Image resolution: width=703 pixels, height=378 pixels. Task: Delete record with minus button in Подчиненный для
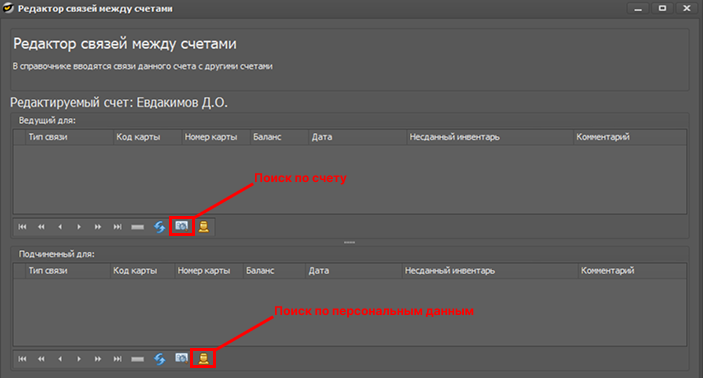137,359
